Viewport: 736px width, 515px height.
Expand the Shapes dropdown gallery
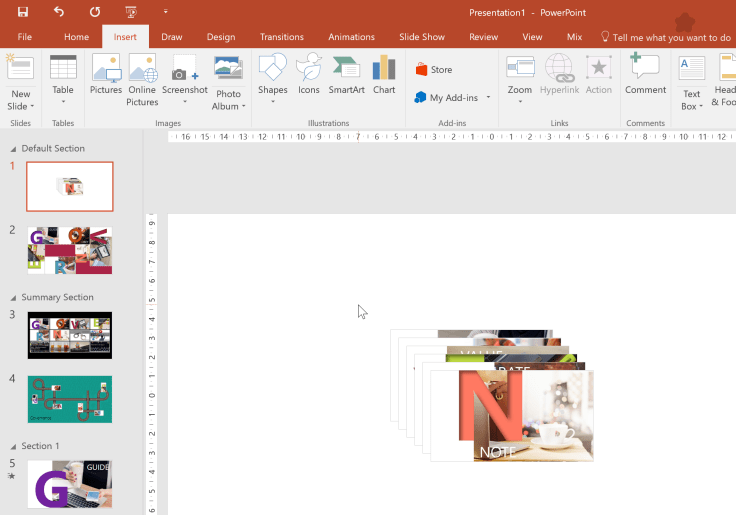[x=272, y=101]
